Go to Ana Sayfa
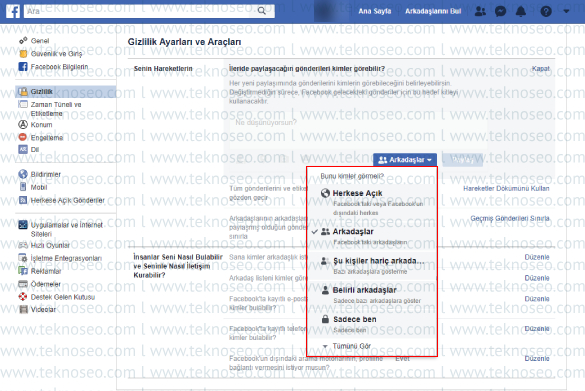This screenshot has width=585, height=391. click(x=375, y=11)
